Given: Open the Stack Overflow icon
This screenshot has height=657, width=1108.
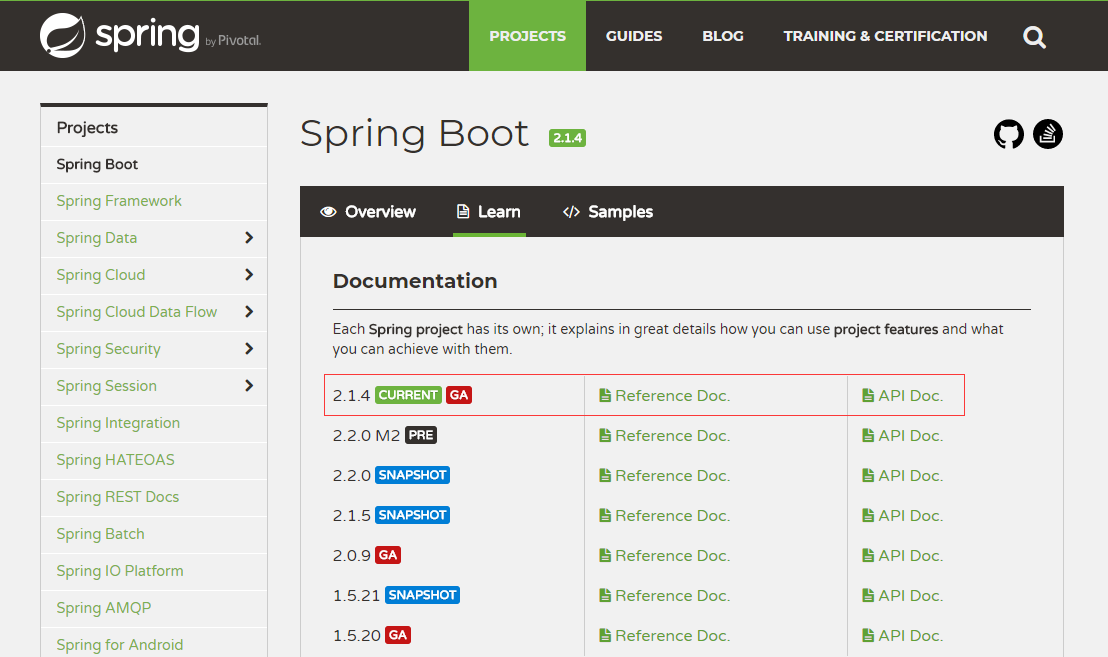Looking at the screenshot, I should coord(1047,134).
